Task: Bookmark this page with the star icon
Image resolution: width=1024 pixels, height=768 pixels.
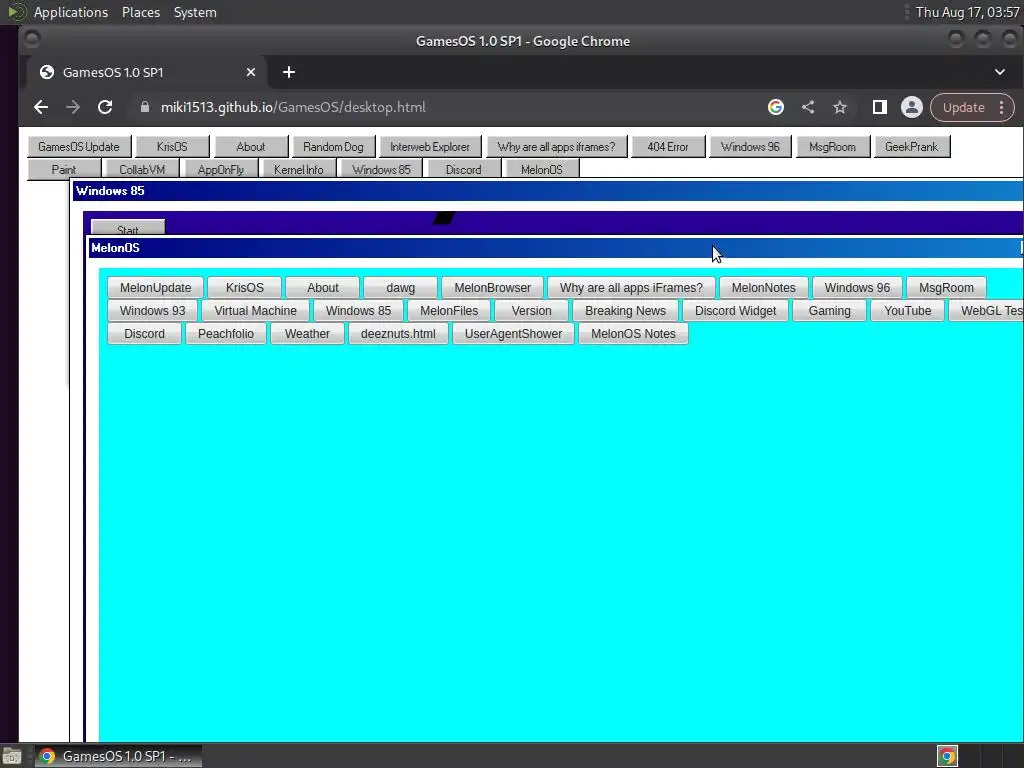Action: coord(840,107)
